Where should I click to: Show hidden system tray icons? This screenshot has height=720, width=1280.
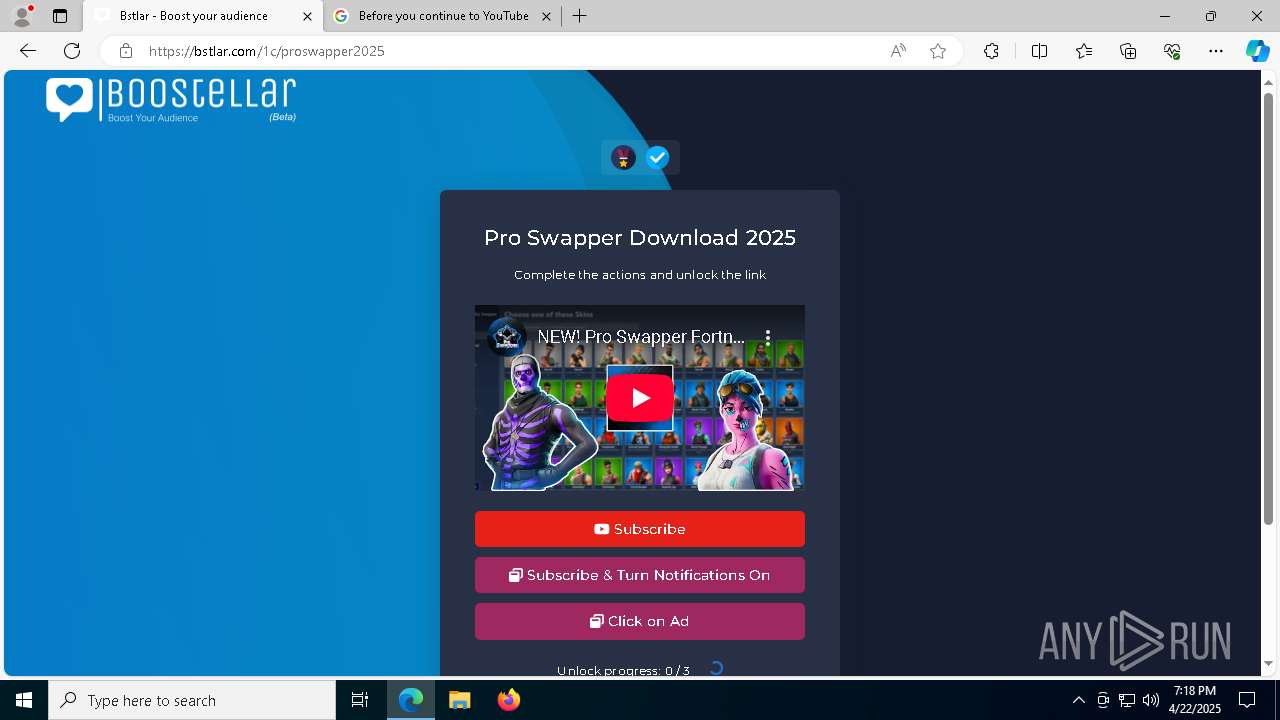coord(1078,700)
